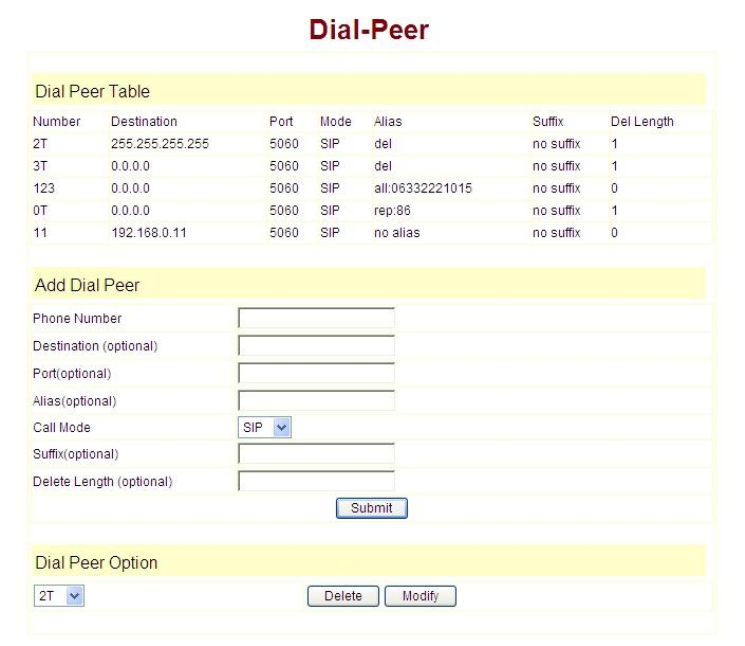This screenshot has width=745, height=646.
Task: Click the Alias column header
Action: pos(388,121)
